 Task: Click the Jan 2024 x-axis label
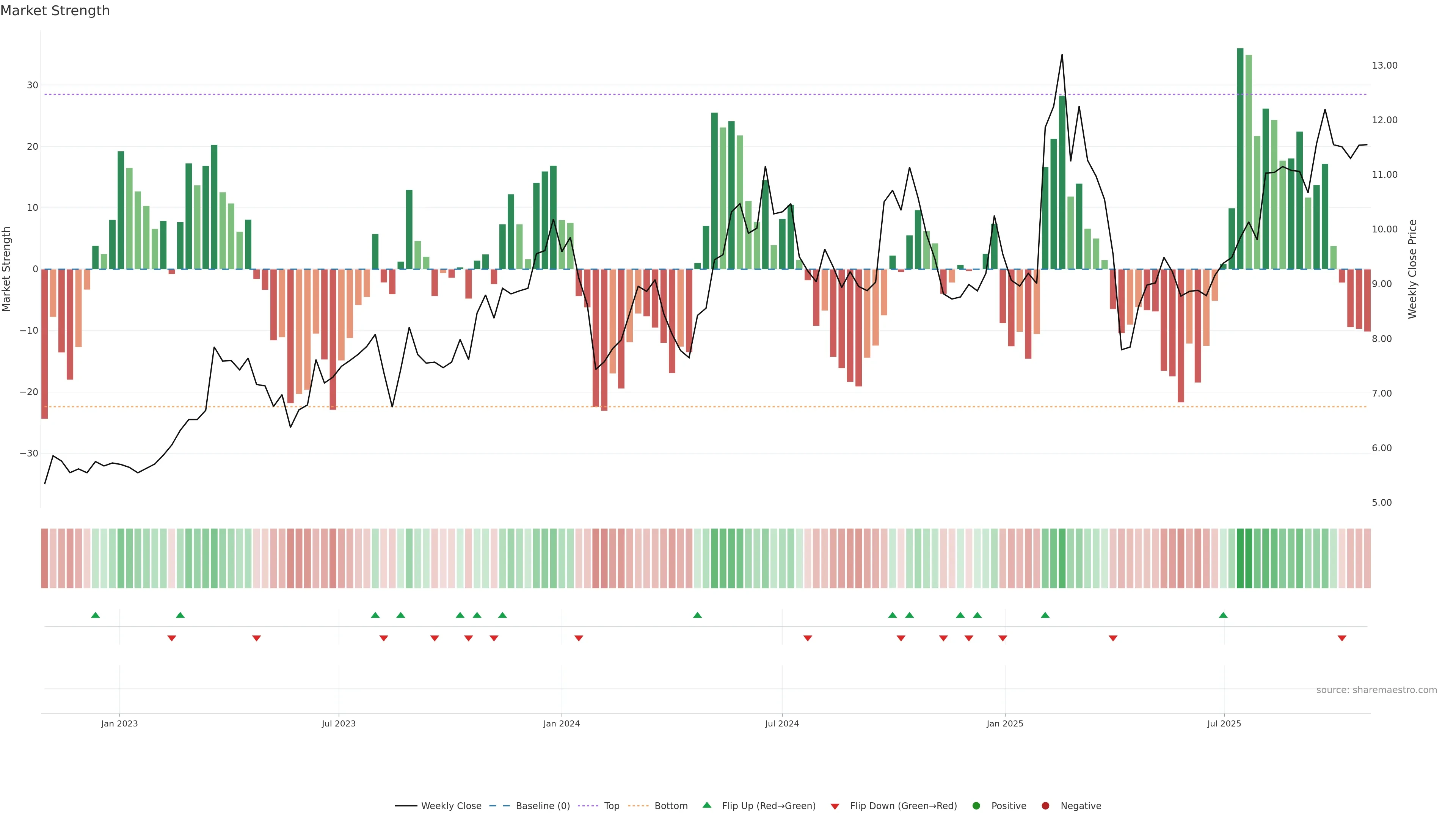pyautogui.click(x=561, y=723)
